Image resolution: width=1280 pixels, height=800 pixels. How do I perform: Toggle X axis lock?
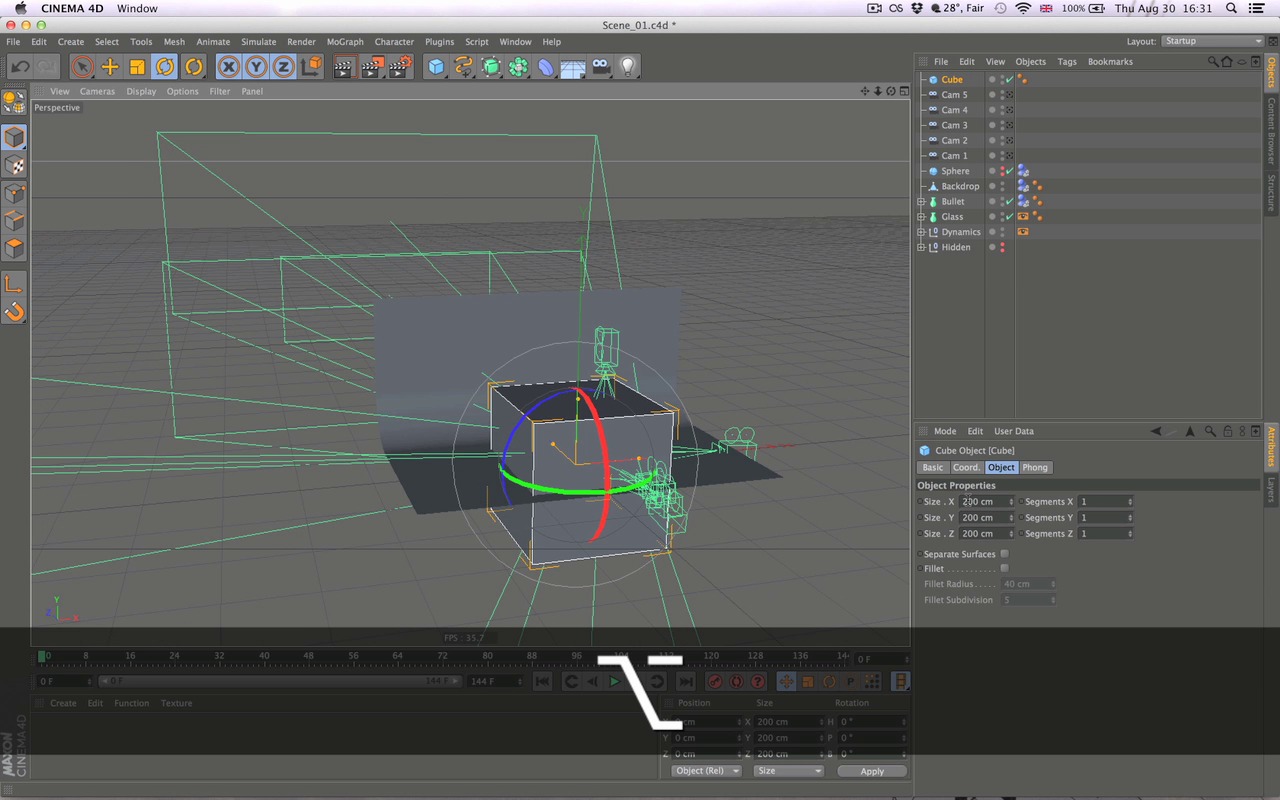229,67
